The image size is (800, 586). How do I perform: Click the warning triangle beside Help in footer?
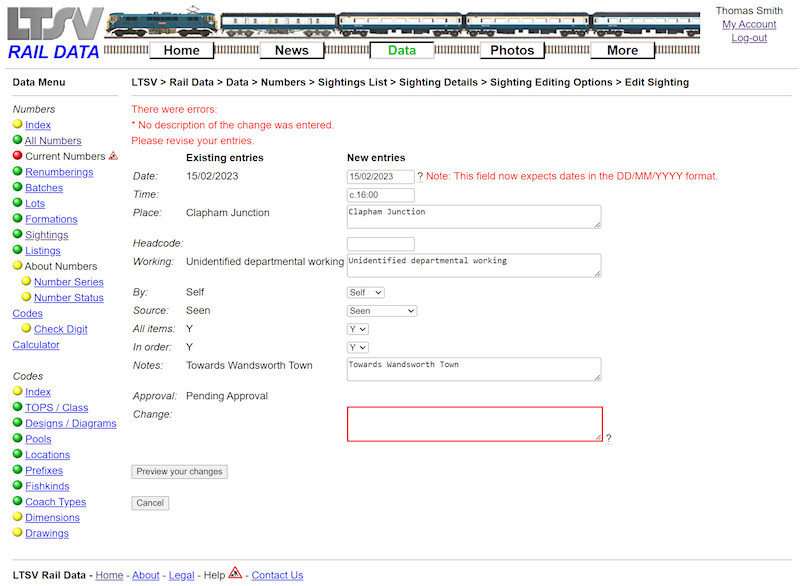(233, 575)
